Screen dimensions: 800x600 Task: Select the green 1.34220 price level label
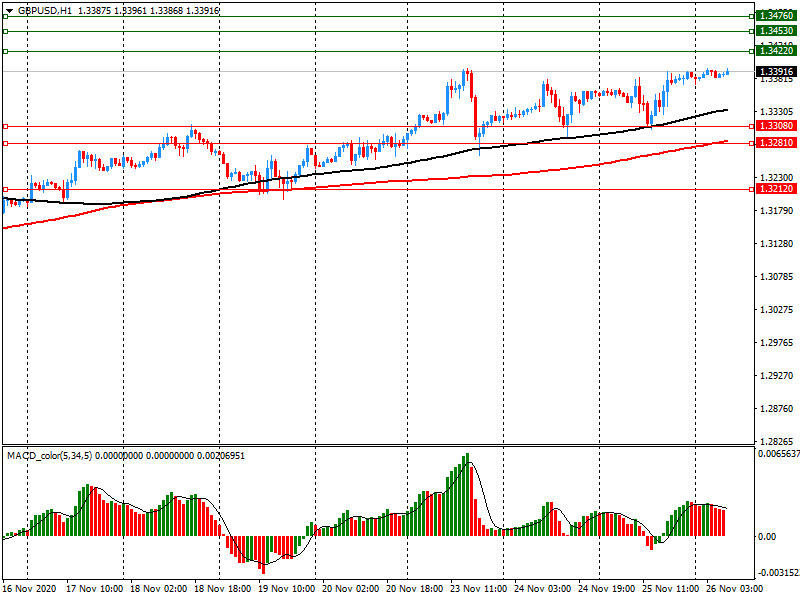[x=776, y=51]
